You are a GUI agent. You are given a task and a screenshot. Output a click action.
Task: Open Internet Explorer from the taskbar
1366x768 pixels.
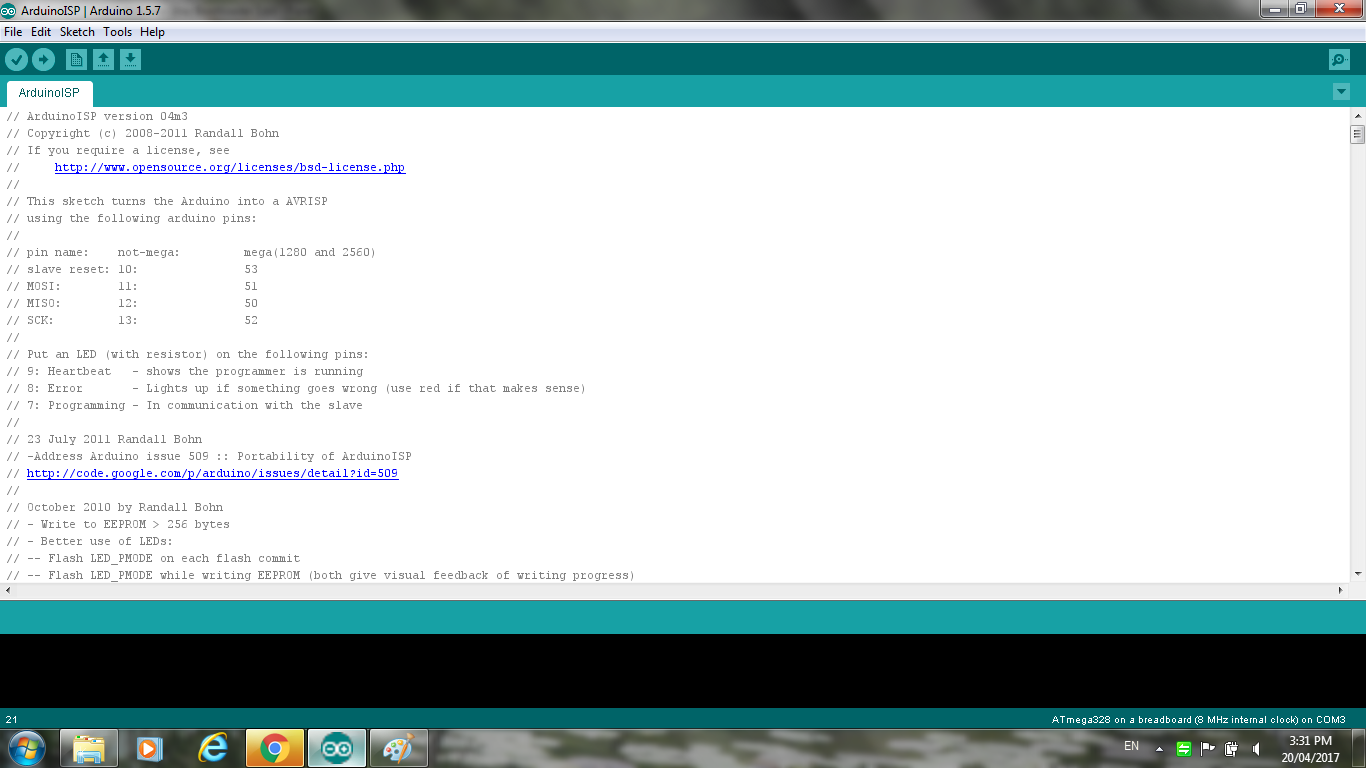[x=213, y=748]
